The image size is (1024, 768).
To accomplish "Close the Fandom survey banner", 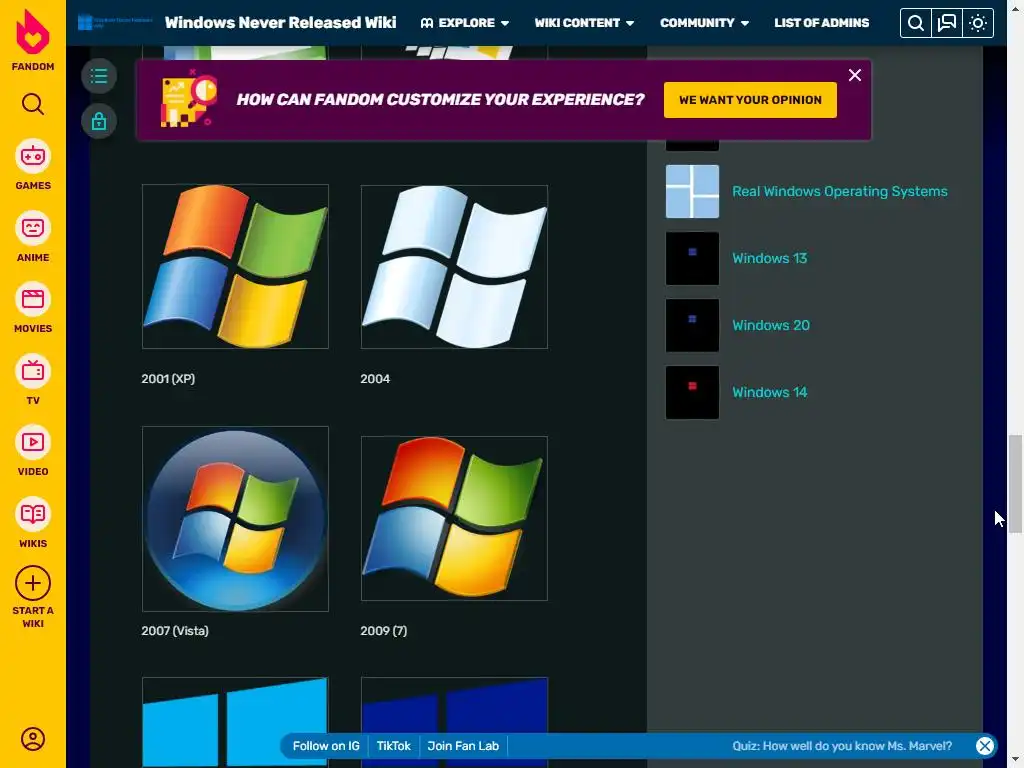I will pos(855,75).
